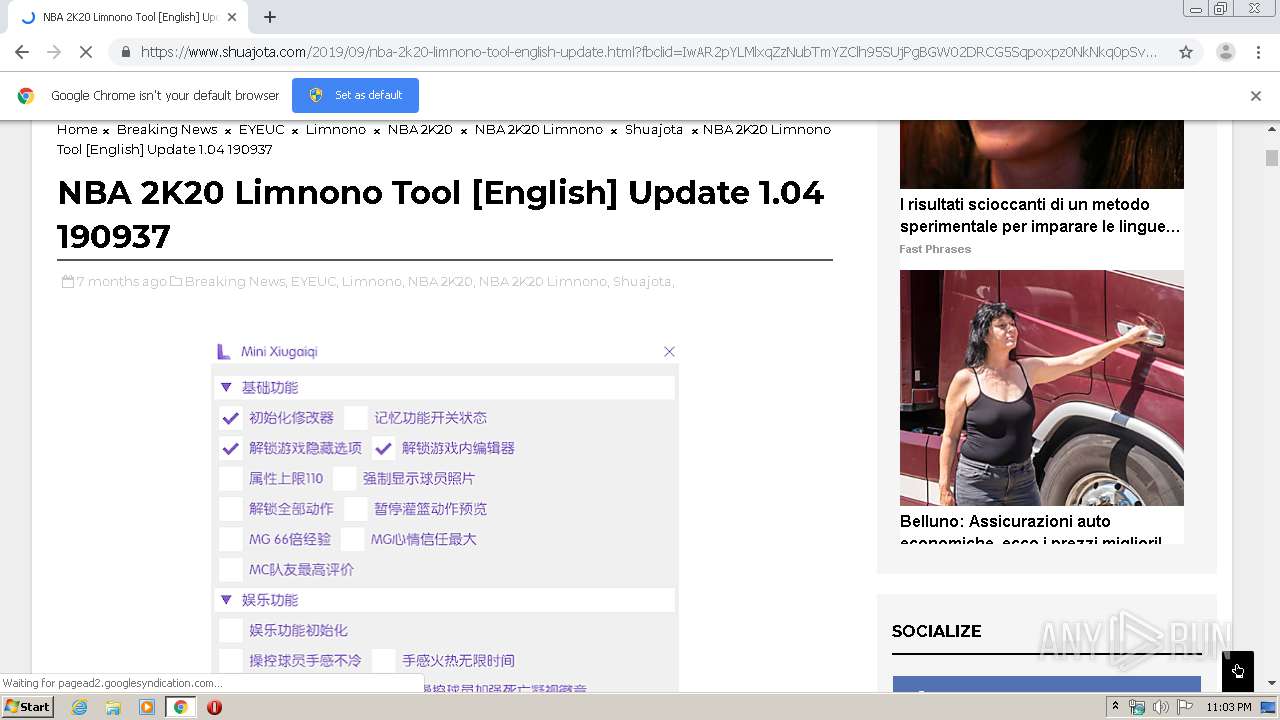Check MC队友最高评价 checkbox
Viewport: 1280px width, 720px height.
(x=231, y=570)
